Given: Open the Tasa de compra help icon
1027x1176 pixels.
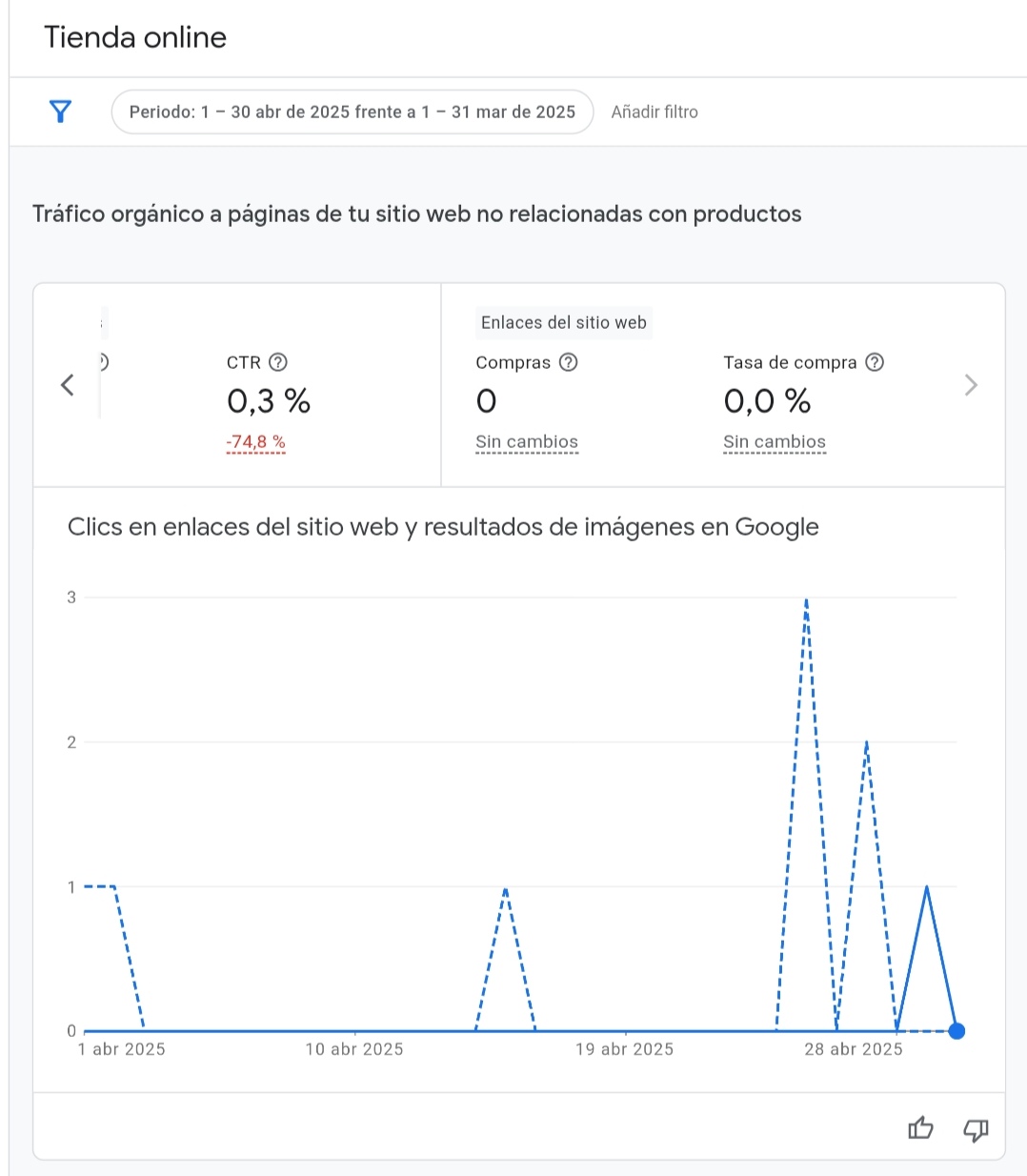Looking at the screenshot, I should click(875, 362).
